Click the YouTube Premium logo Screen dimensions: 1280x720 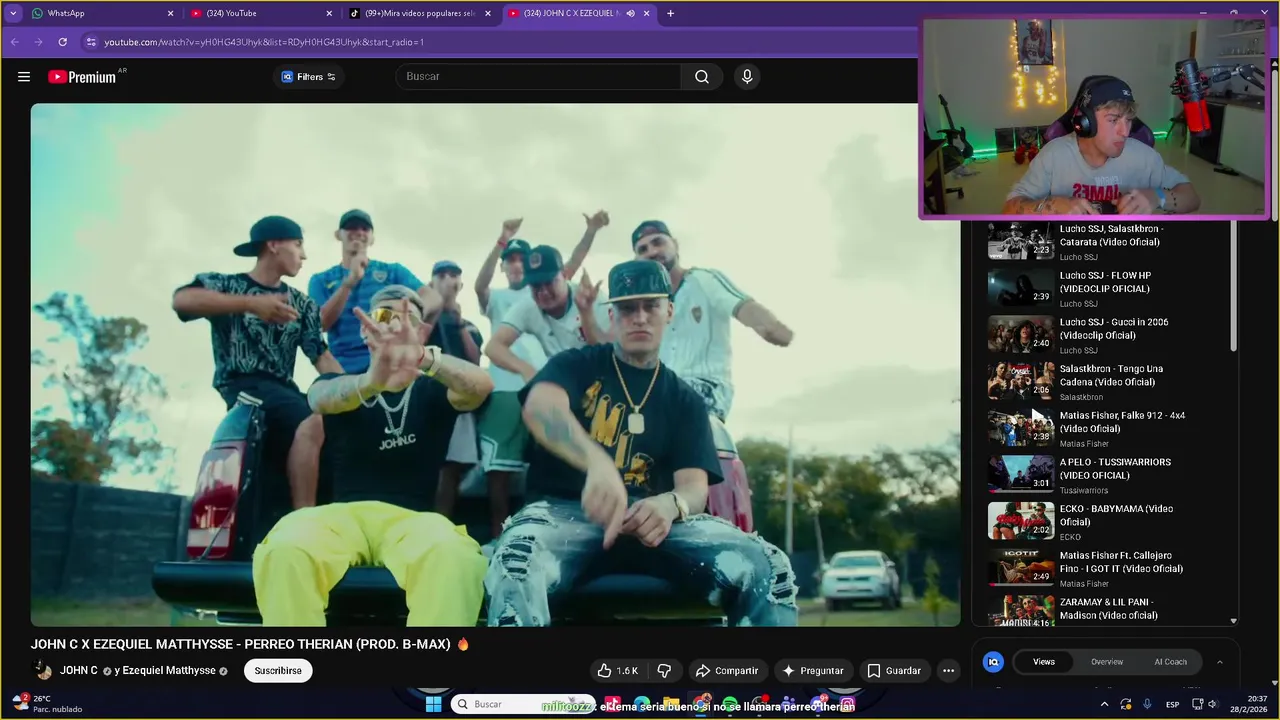[x=82, y=77]
